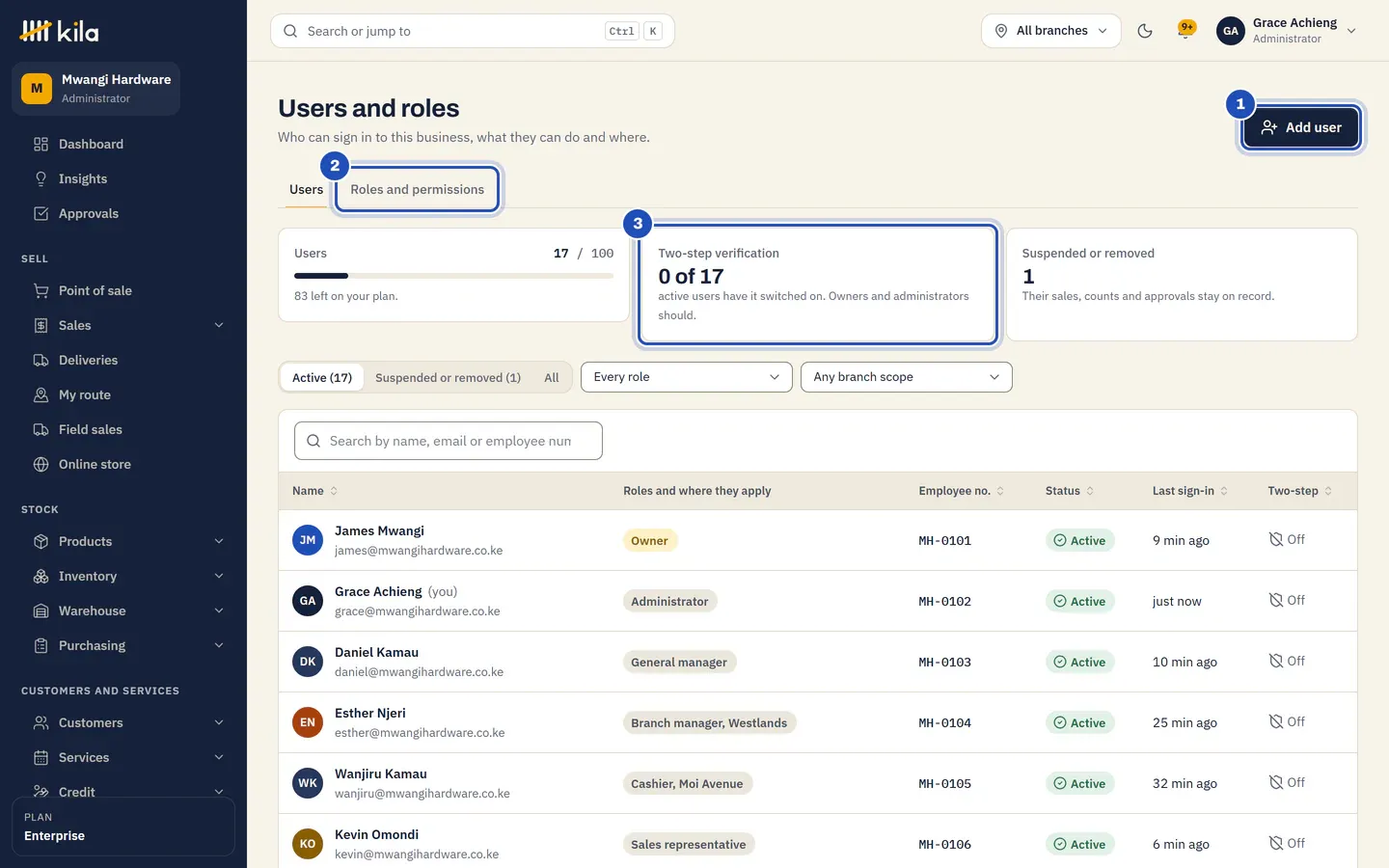Open notifications with the 9+ badge icon
The image size is (1389, 868).
[1186, 31]
